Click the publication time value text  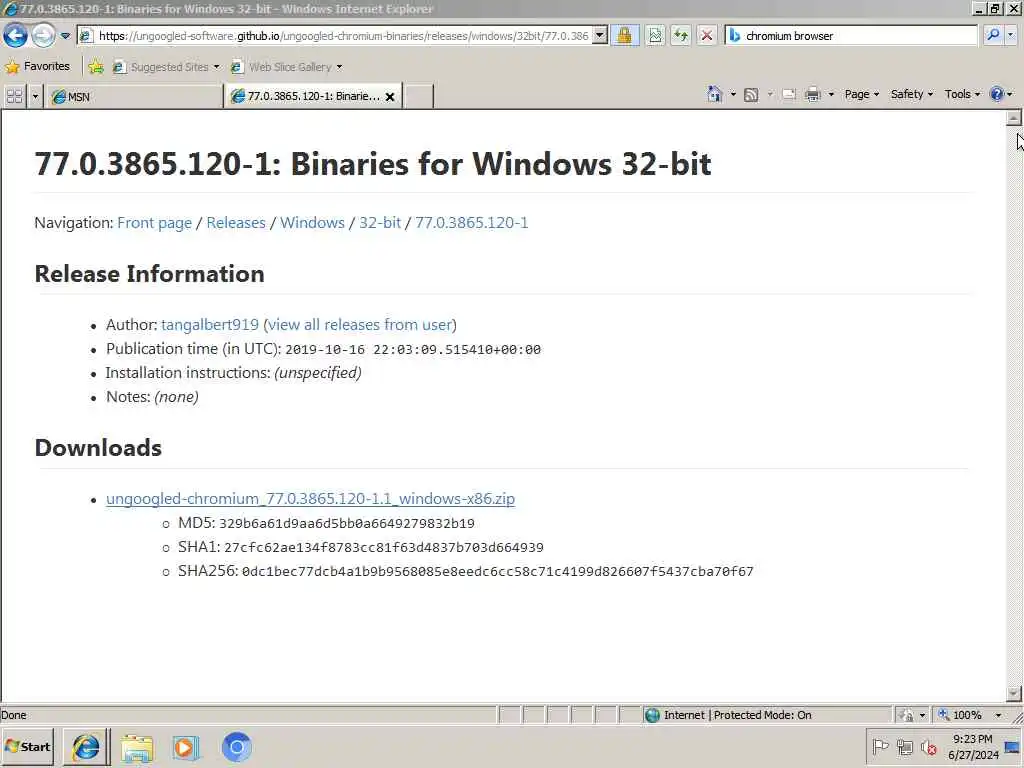[413, 350]
